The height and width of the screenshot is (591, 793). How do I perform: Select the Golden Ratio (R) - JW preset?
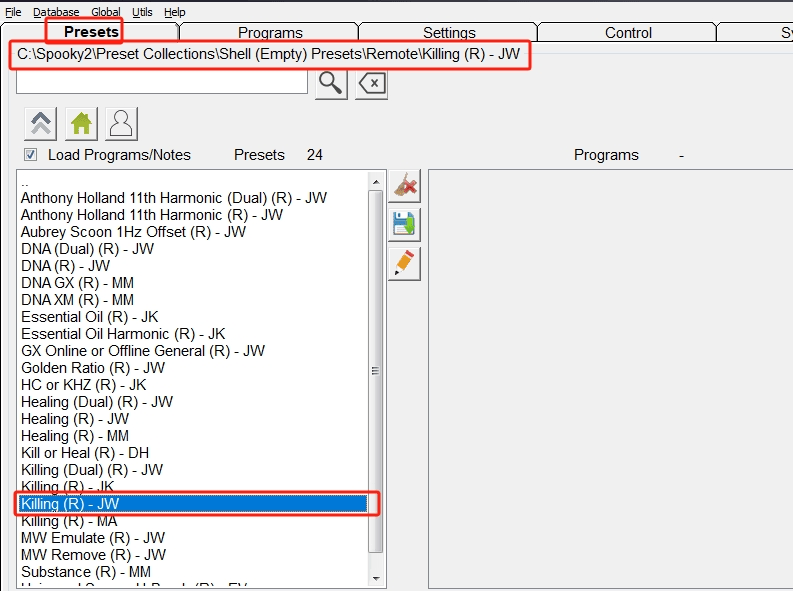[x=93, y=368]
